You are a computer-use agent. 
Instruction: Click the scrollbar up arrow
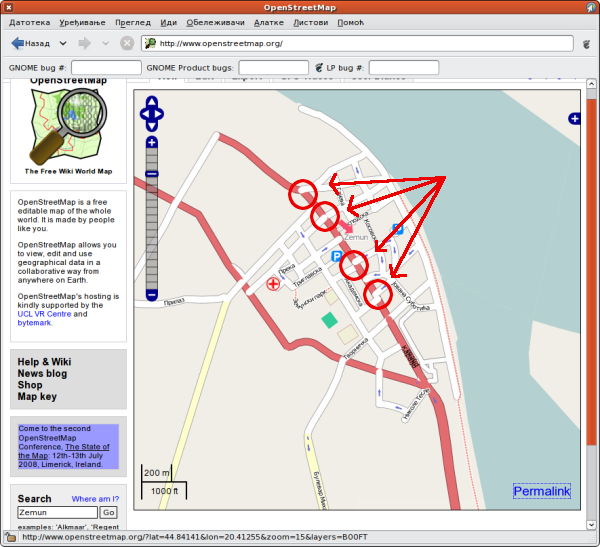tap(591, 83)
